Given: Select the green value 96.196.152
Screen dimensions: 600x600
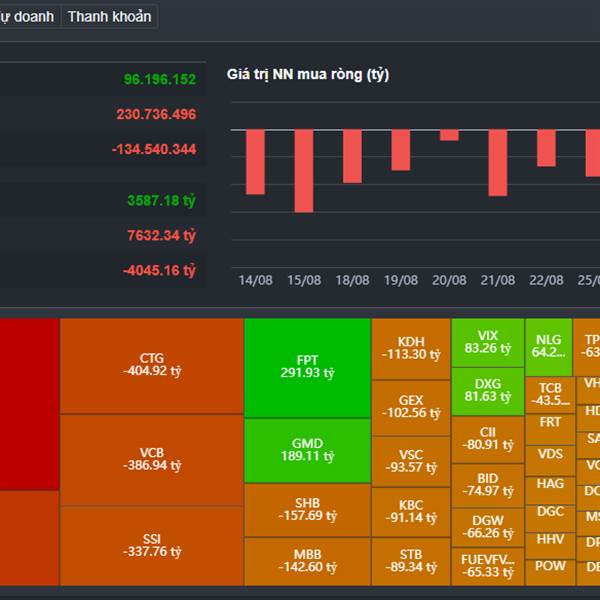Looking at the screenshot, I should pyautogui.click(x=160, y=79).
